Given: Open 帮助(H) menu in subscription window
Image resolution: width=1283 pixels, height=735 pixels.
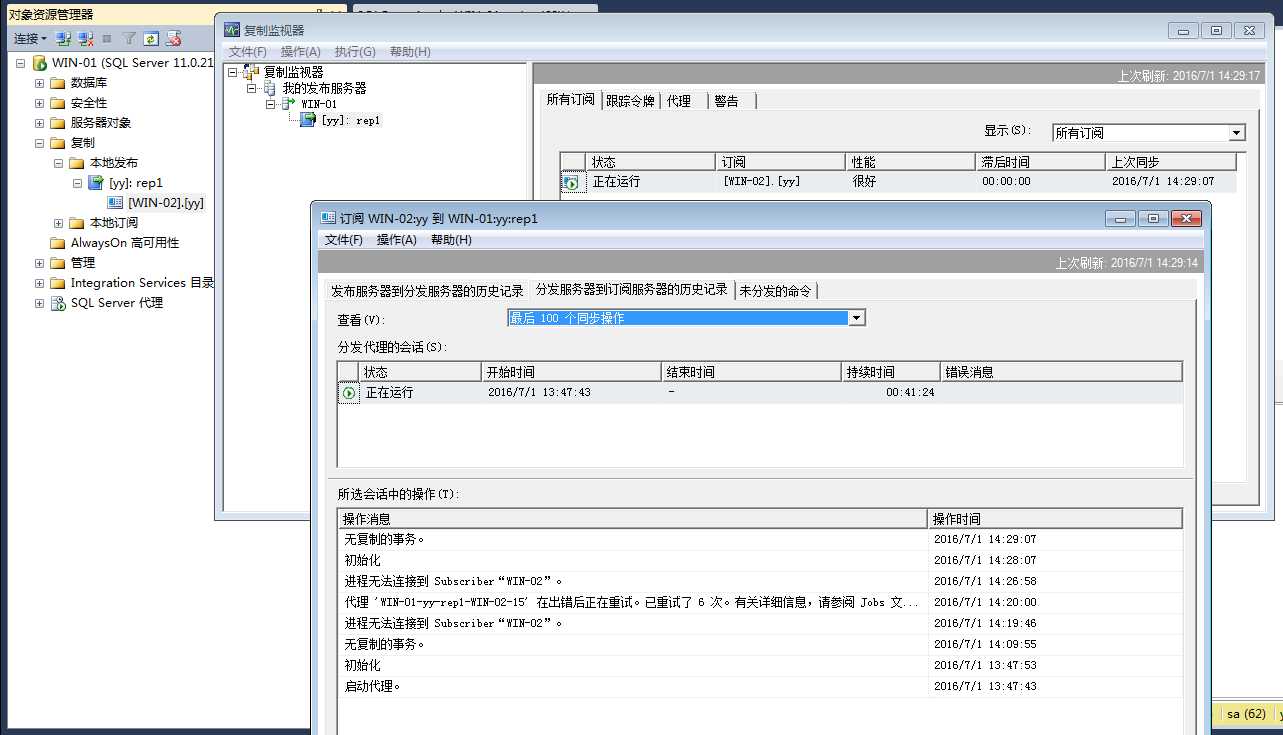Looking at the screenshot, I should coord(451,240).
